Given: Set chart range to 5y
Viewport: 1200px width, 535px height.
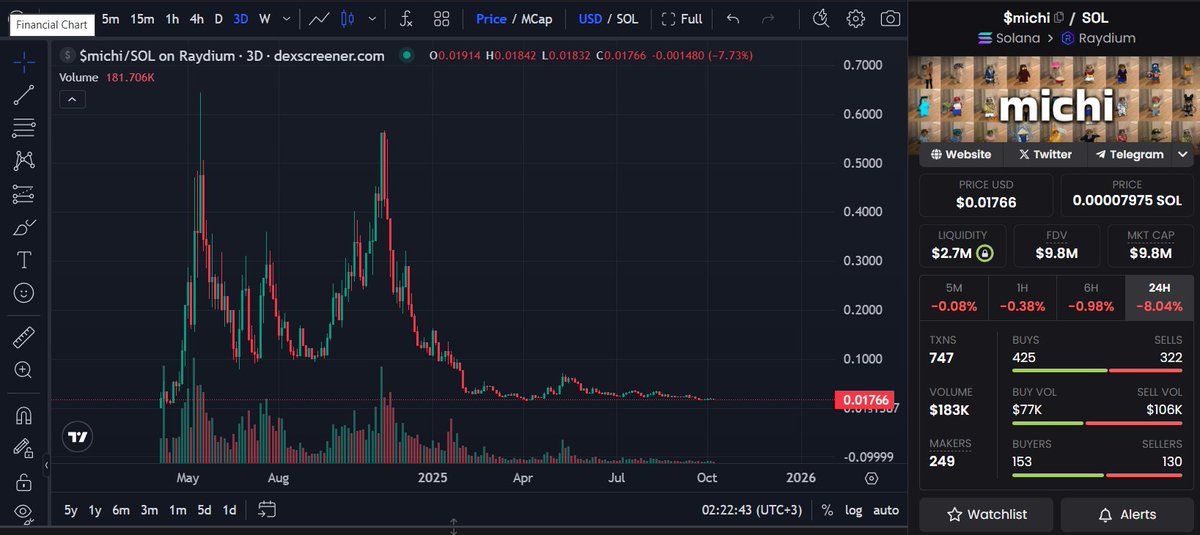Looking at the screenshot, I should [x=70, y=510].
